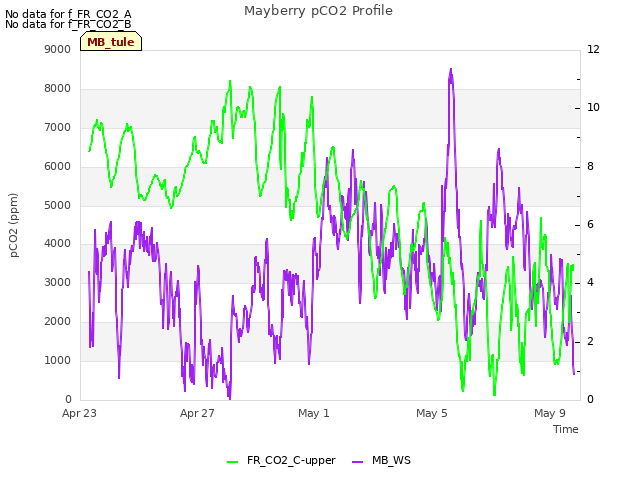Select the 'No data for f_FR_CO2_B' message
Screen dimensions: 640x480
pyautogui.click(x=68, y=24)
